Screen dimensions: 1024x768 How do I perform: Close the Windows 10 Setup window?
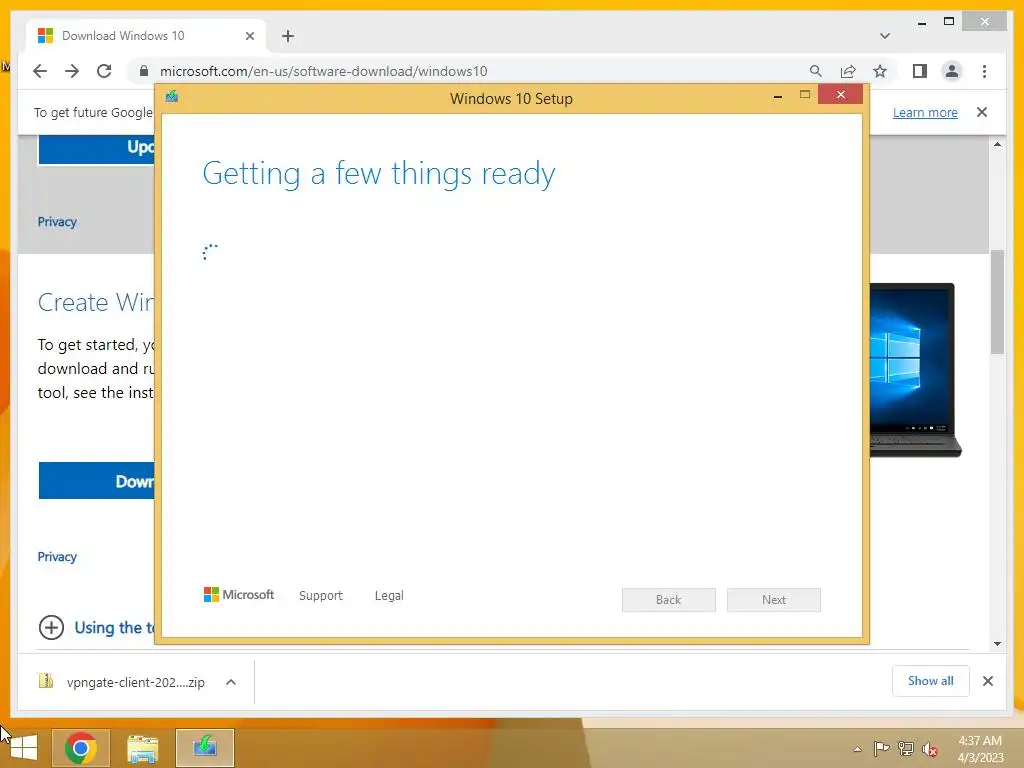click(x=840, y=95)
